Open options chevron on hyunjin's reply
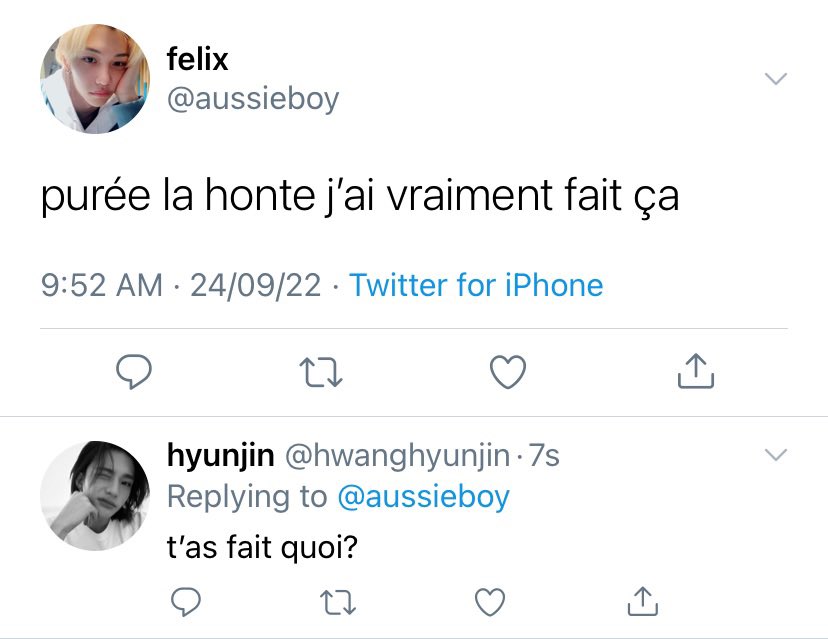 (776, 455)
